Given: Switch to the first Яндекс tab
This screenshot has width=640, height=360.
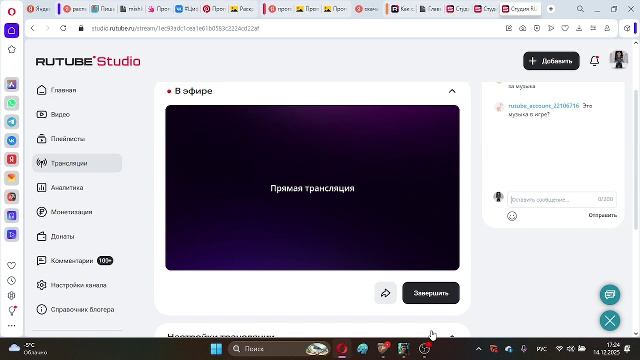Looking at the screenshot, I should point(39,9).
